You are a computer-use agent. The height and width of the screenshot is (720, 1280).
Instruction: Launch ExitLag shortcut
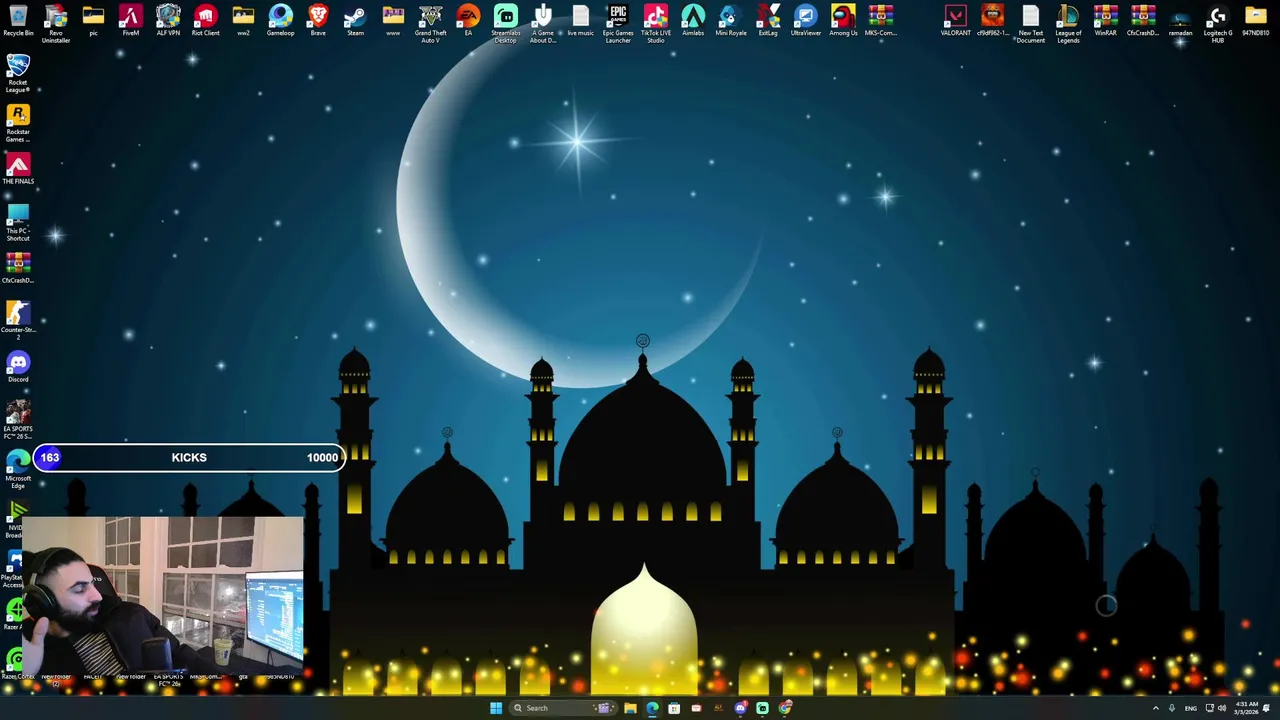click(x=768, y=20)
